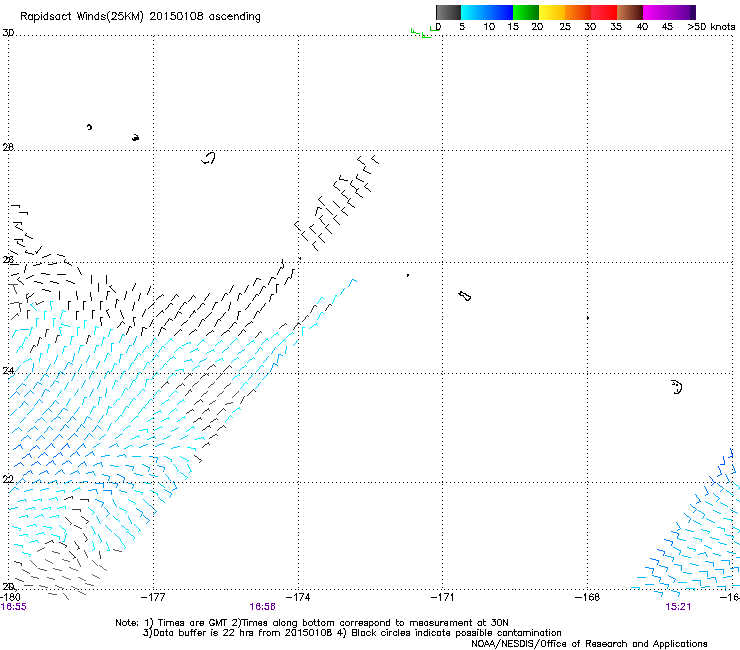Click the small island outline near -177.4, 28.2
740x650 pixels.
tap(135, 138)
